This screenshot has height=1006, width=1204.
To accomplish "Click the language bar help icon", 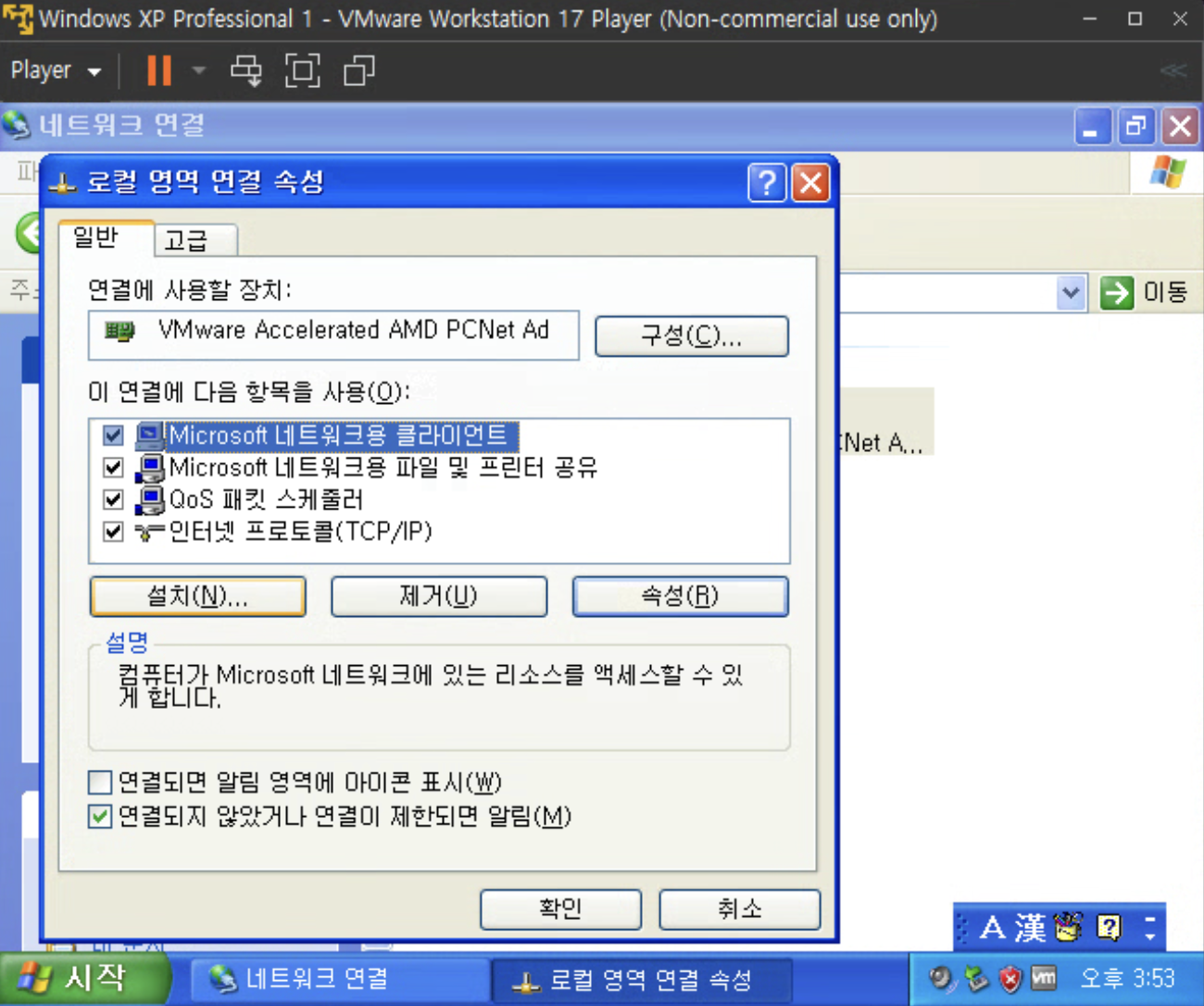I will tap(1109, 927).
